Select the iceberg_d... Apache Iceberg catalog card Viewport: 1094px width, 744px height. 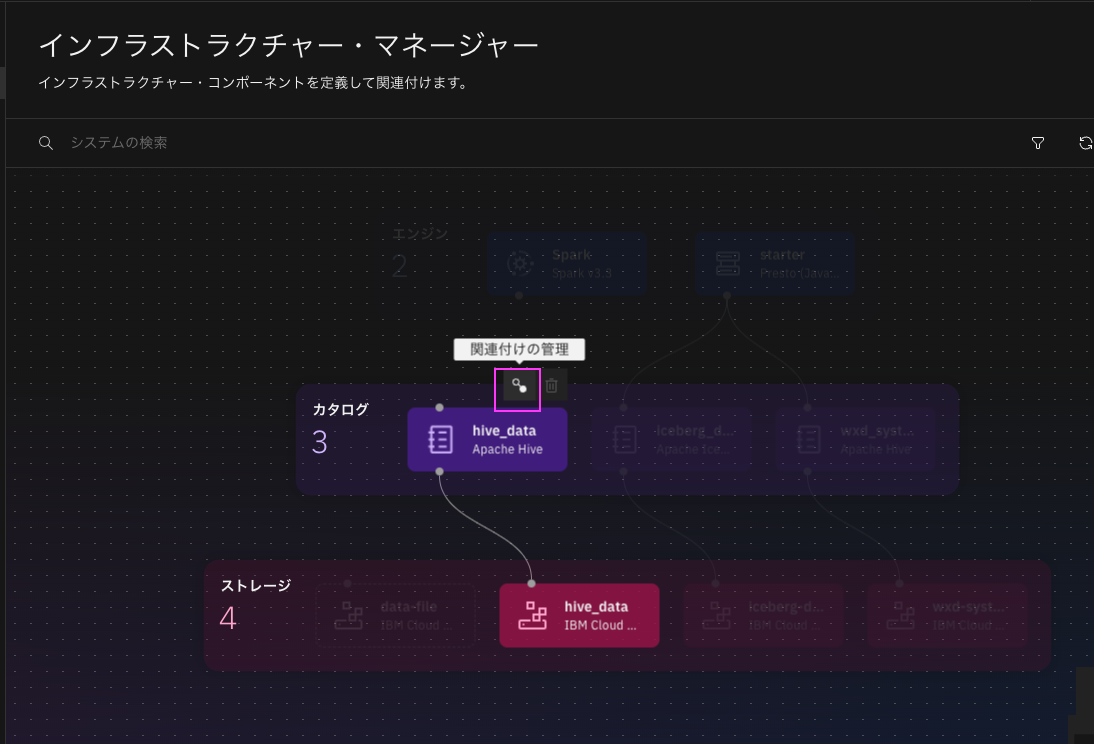click(671, 440)
